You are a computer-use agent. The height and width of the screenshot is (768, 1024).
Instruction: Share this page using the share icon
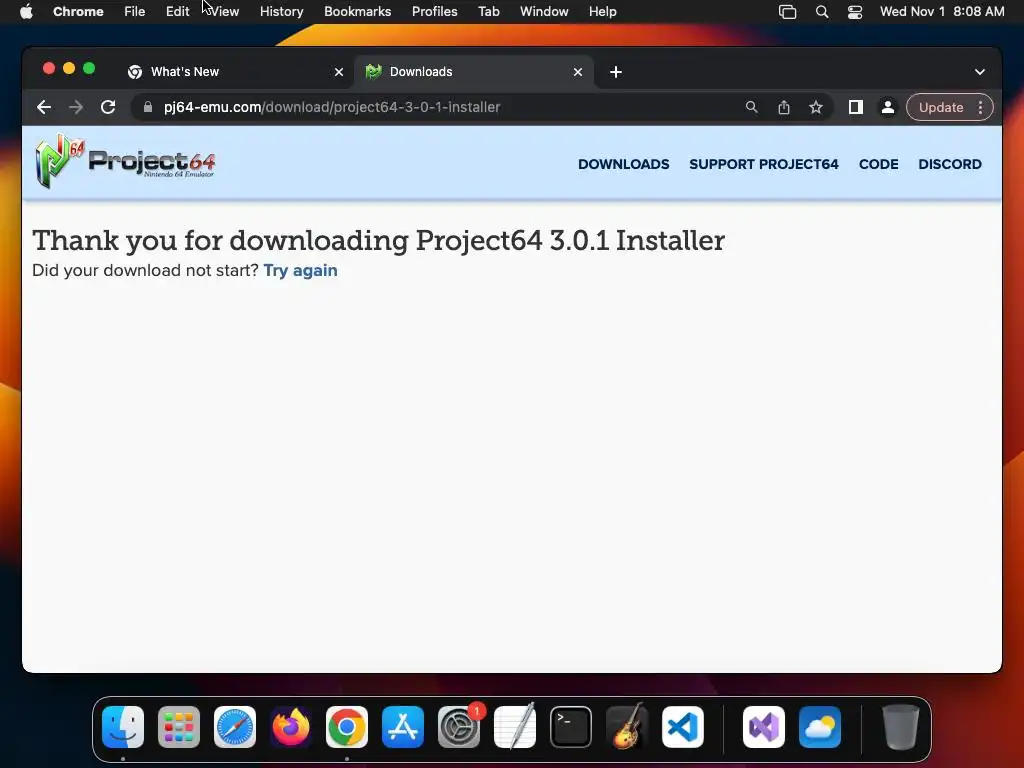point(784,107)
